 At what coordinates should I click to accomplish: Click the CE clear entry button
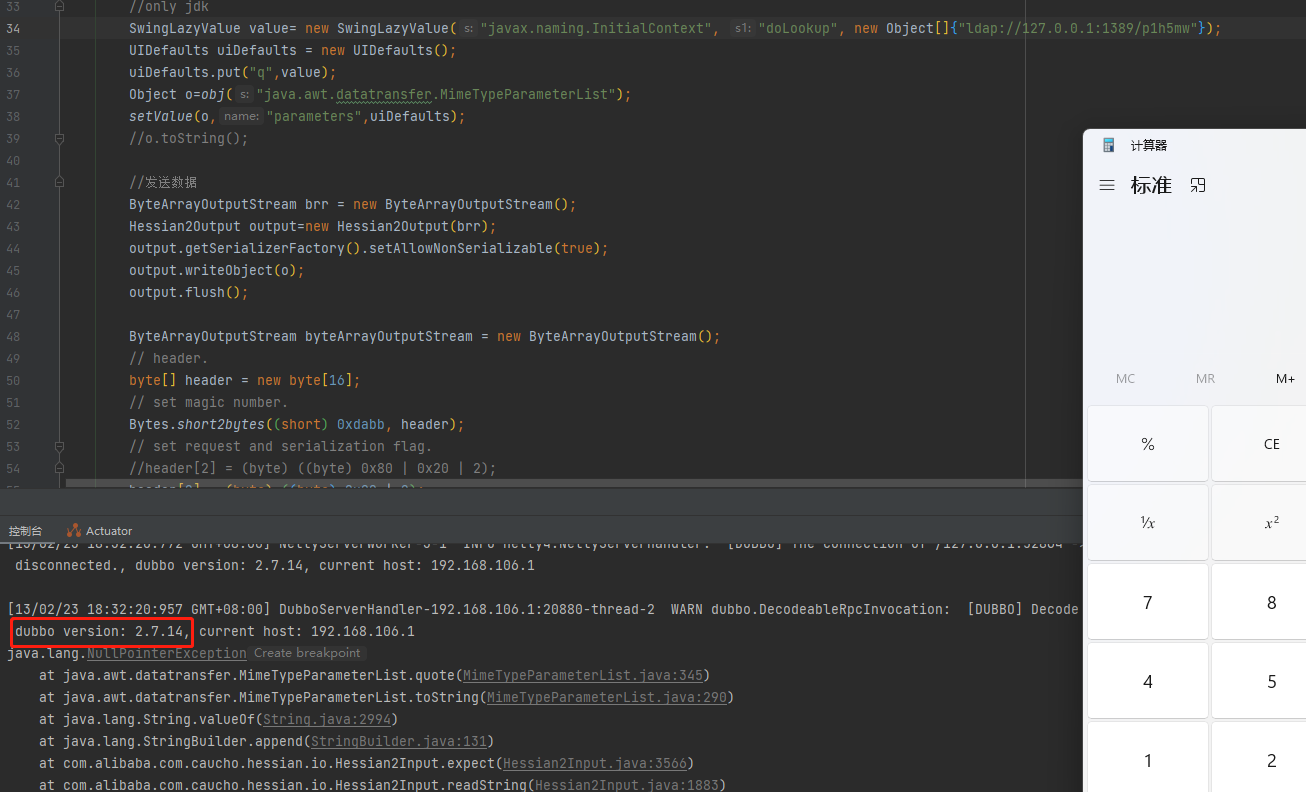click(1271, 444)
